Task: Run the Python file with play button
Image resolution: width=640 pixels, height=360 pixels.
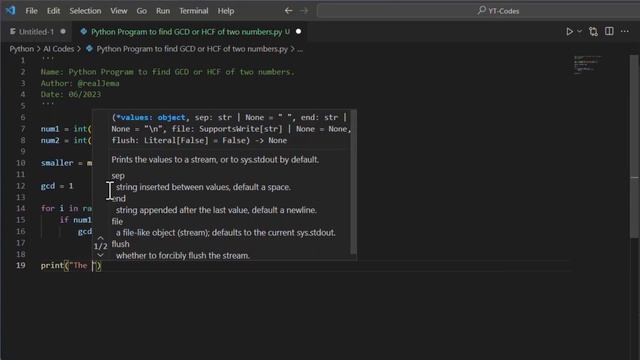Action: [x=569, y=31]
